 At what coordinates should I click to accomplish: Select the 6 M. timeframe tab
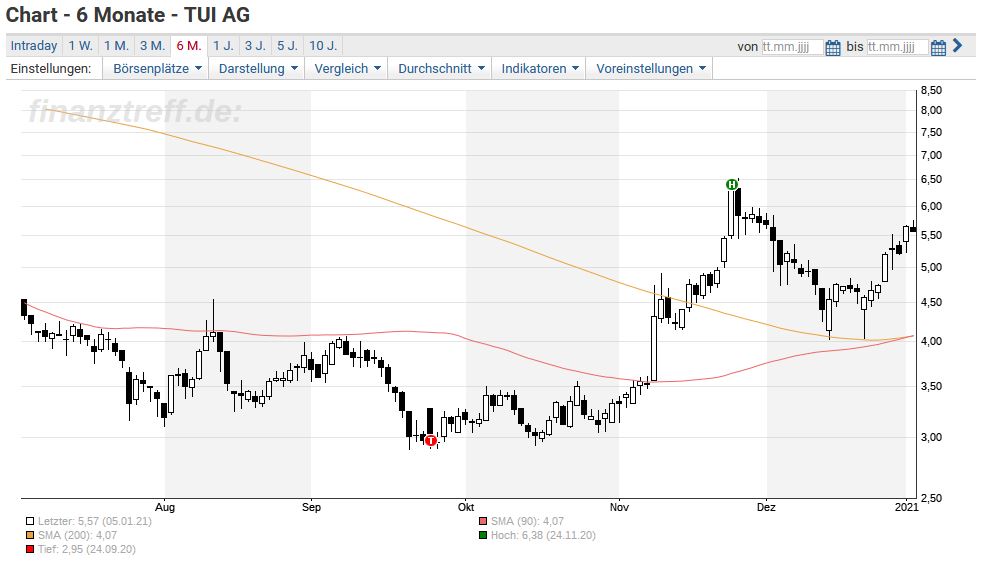(x=189, y=46)
